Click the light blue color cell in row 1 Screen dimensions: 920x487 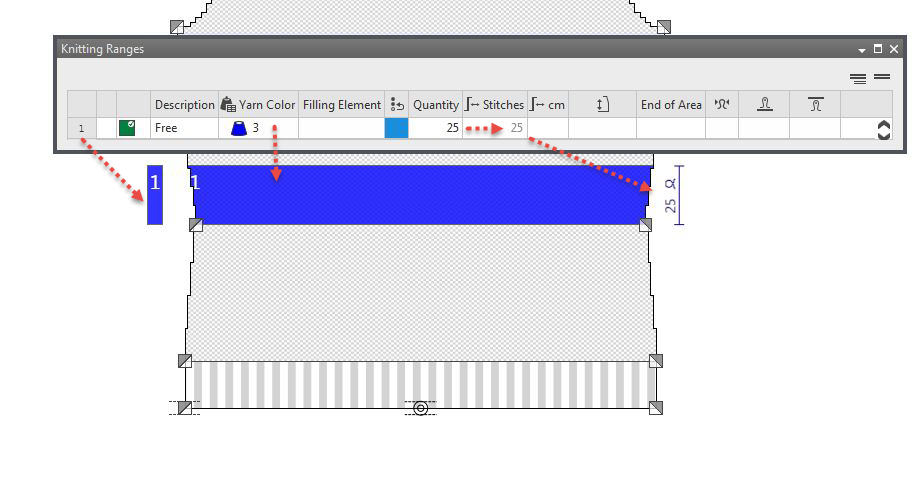[396, 128]
